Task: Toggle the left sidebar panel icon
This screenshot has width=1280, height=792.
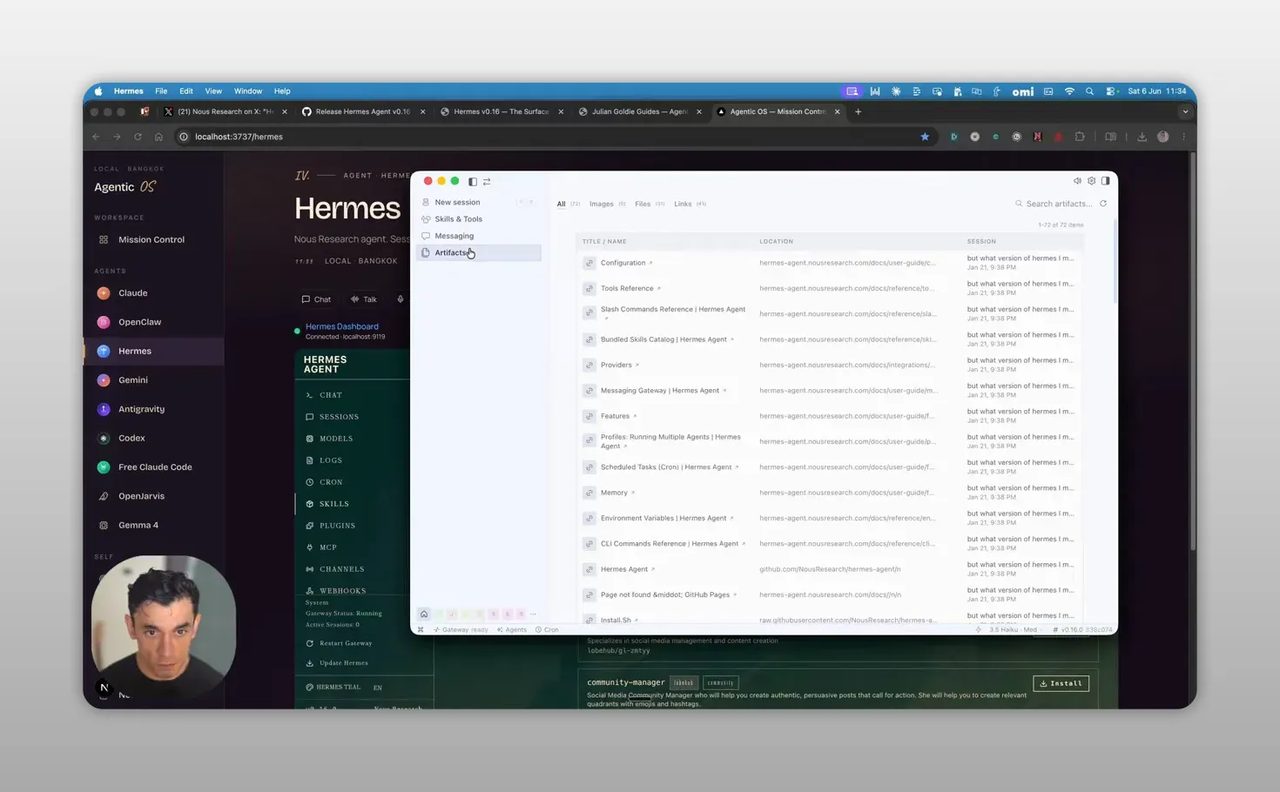Action: click(x=472, y=182)
